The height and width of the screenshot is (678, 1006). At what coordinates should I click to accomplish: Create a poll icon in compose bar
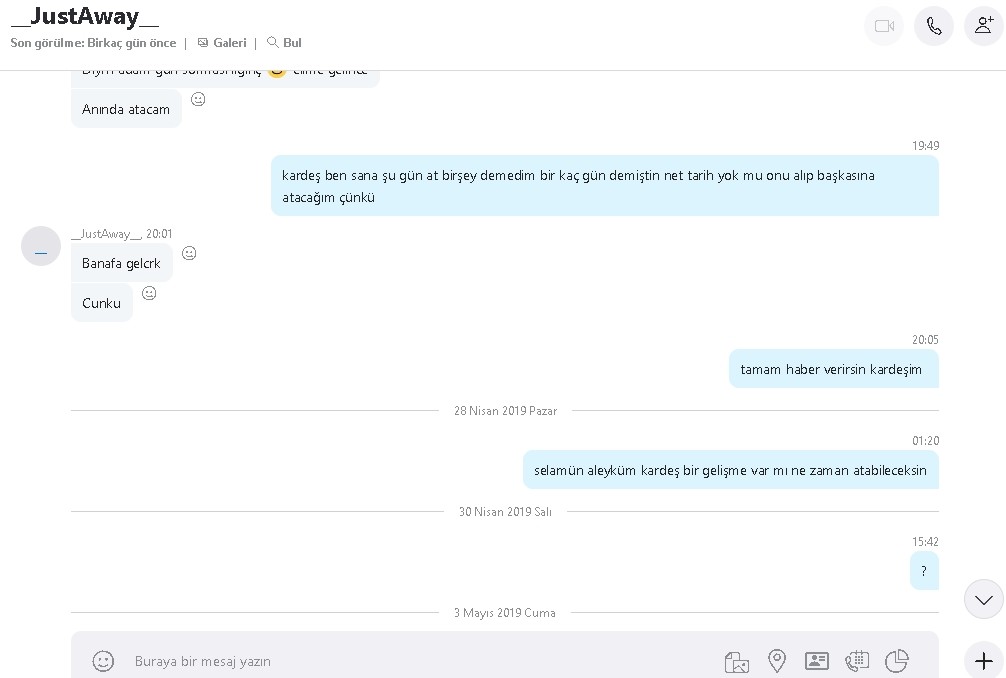point(896,661)
